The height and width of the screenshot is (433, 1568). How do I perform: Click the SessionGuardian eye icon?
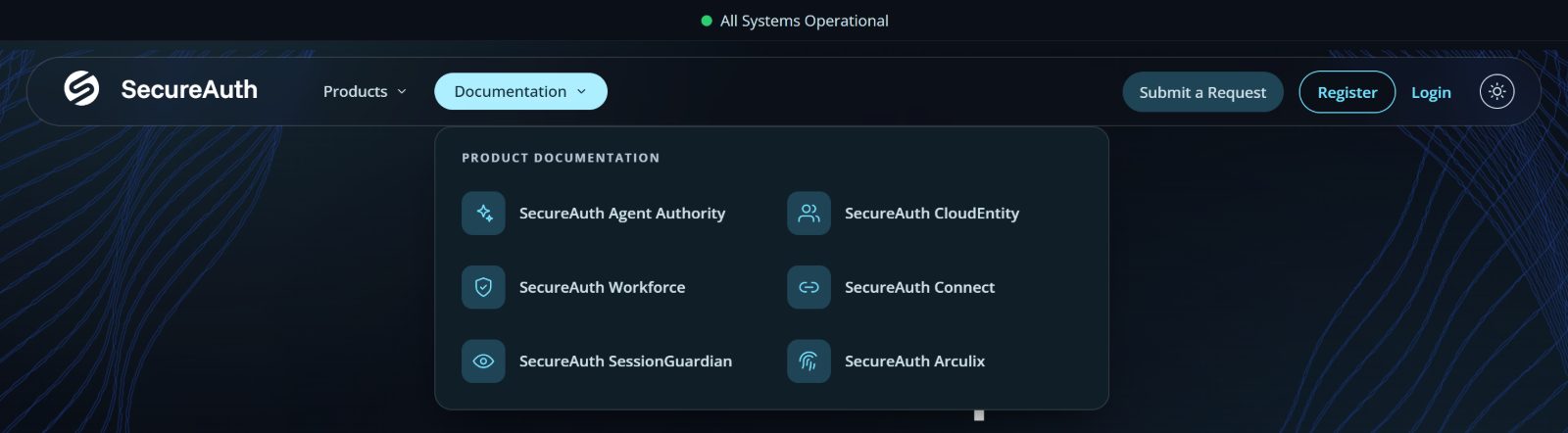click(x=483, y=361)
